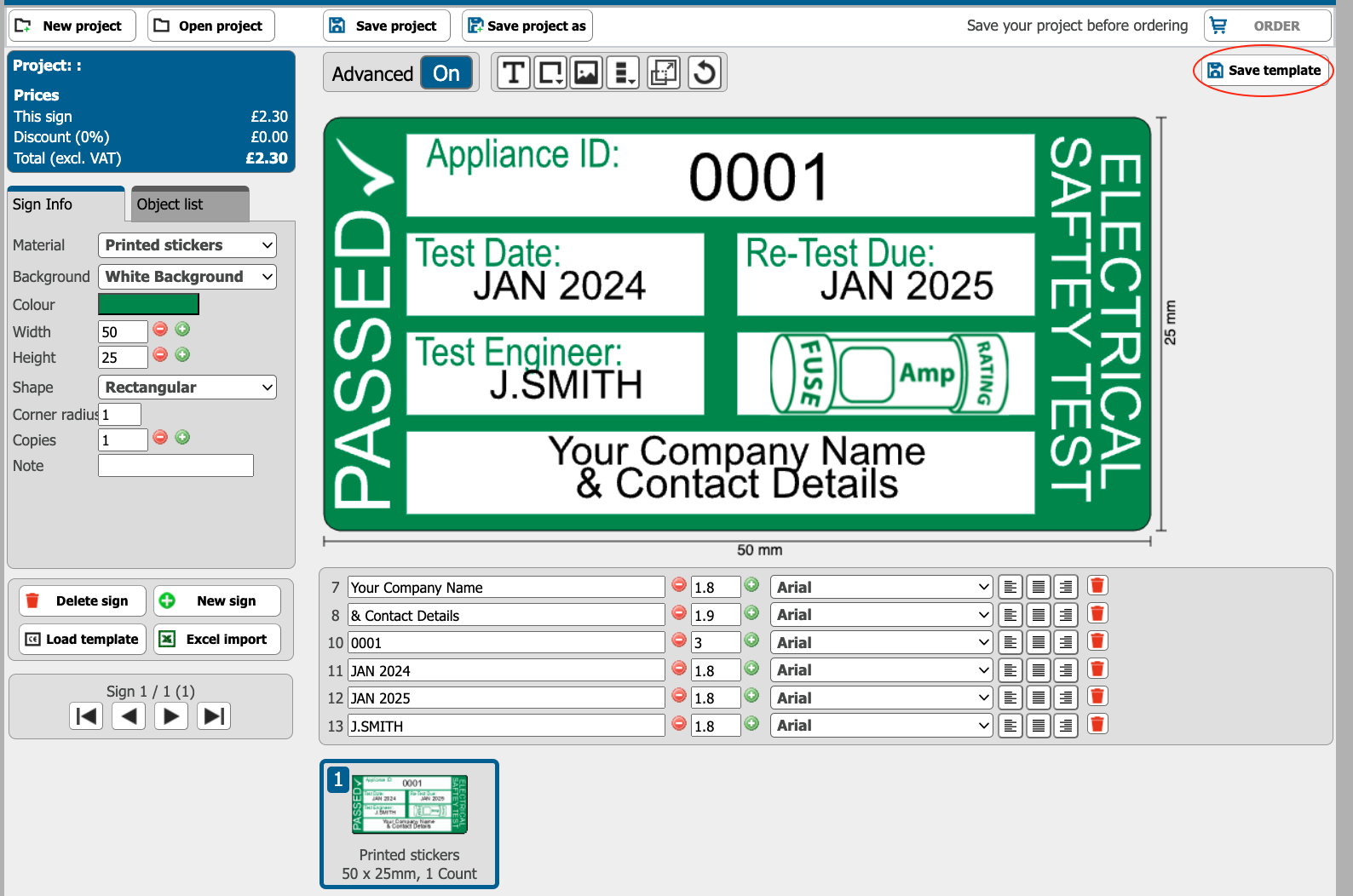Click the undo rotate-arrow icon
The width and height of the screenshot is (1353, 896).
(x=704, y=73)
